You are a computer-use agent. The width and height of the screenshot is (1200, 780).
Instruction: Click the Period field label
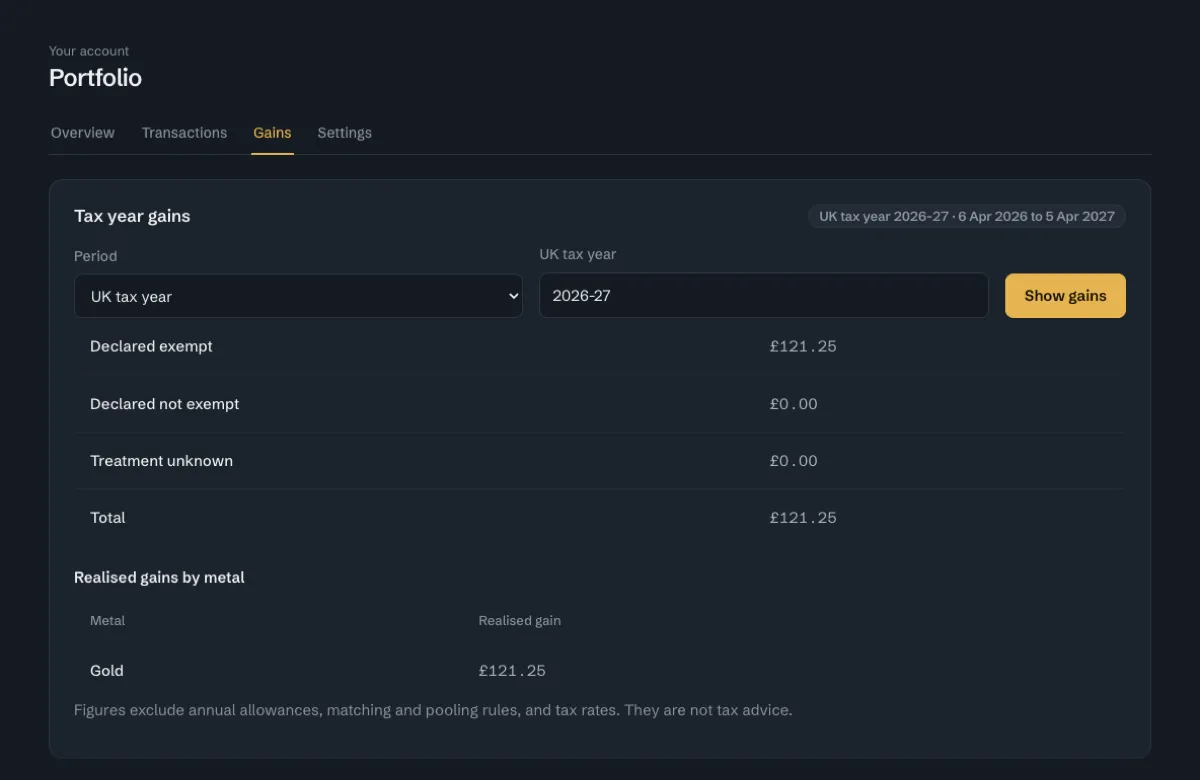(95, 256)
